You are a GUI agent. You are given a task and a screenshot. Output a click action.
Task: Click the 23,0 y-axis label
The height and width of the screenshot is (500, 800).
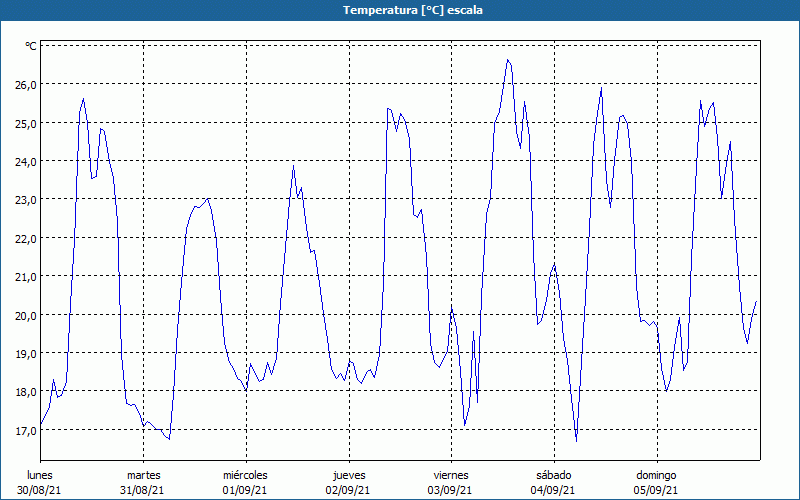click(26, 200)
